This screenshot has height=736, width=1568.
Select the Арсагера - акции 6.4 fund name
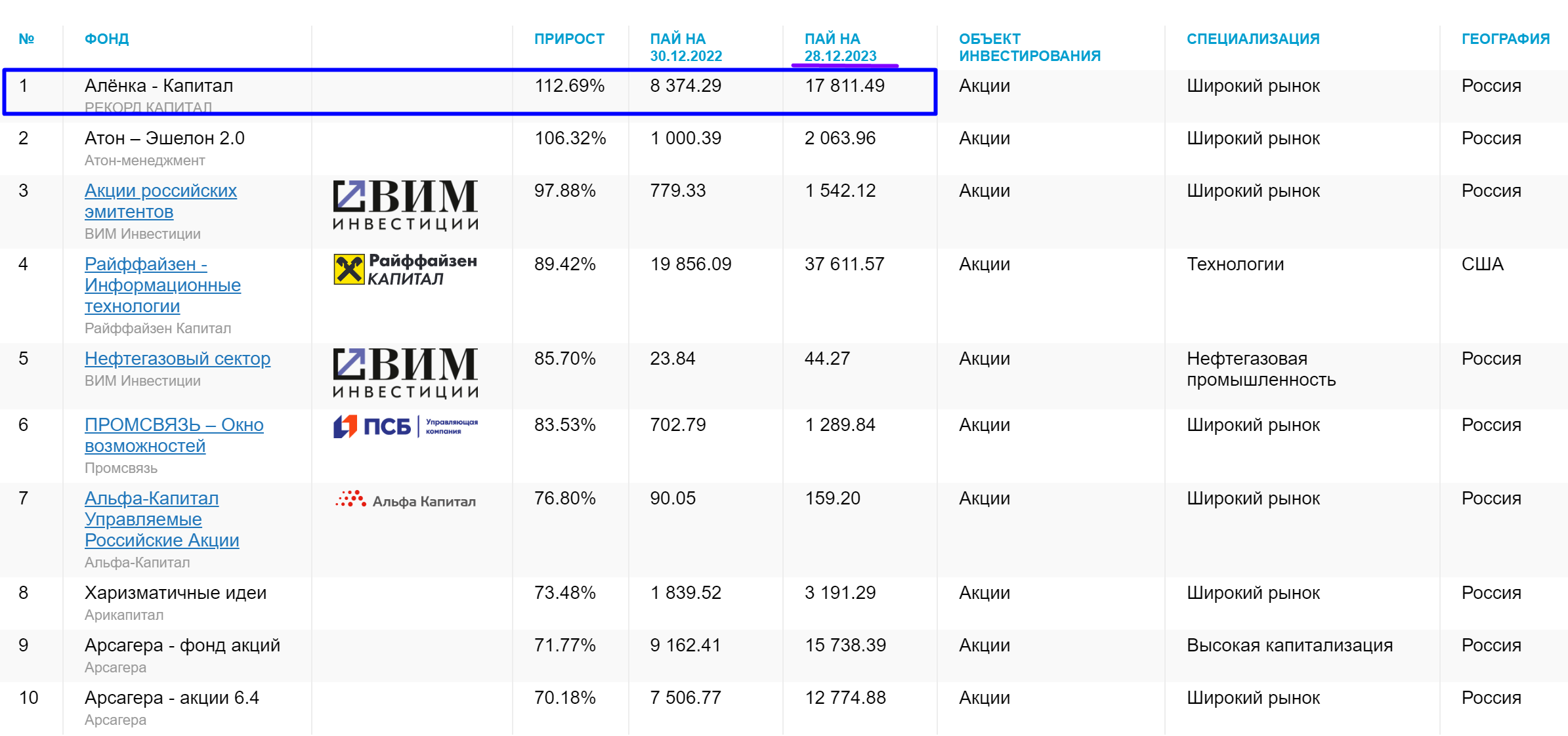[x=172, y=698]
